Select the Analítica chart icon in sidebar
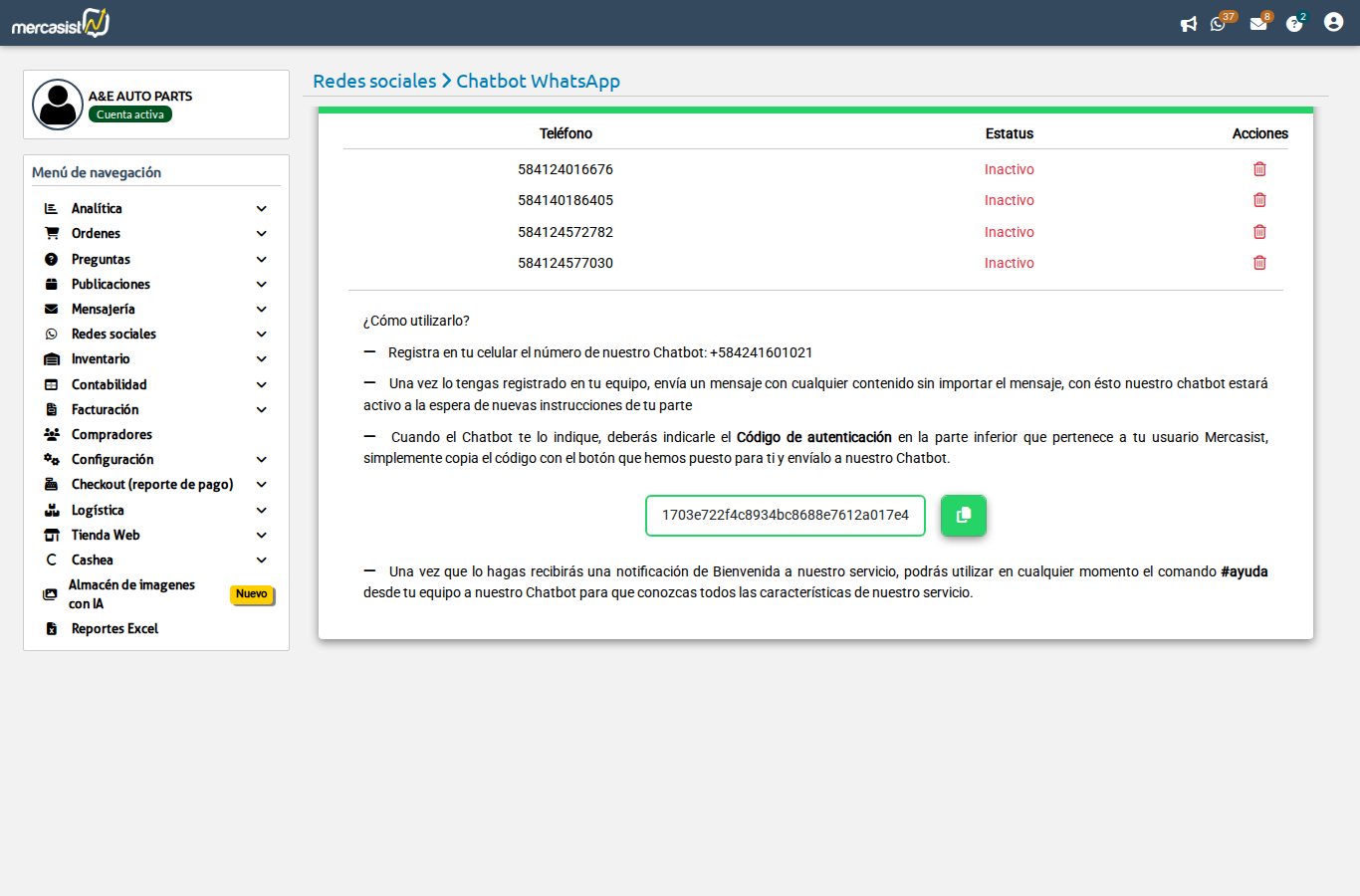The image size is (1360, 896). pos(51,208)
